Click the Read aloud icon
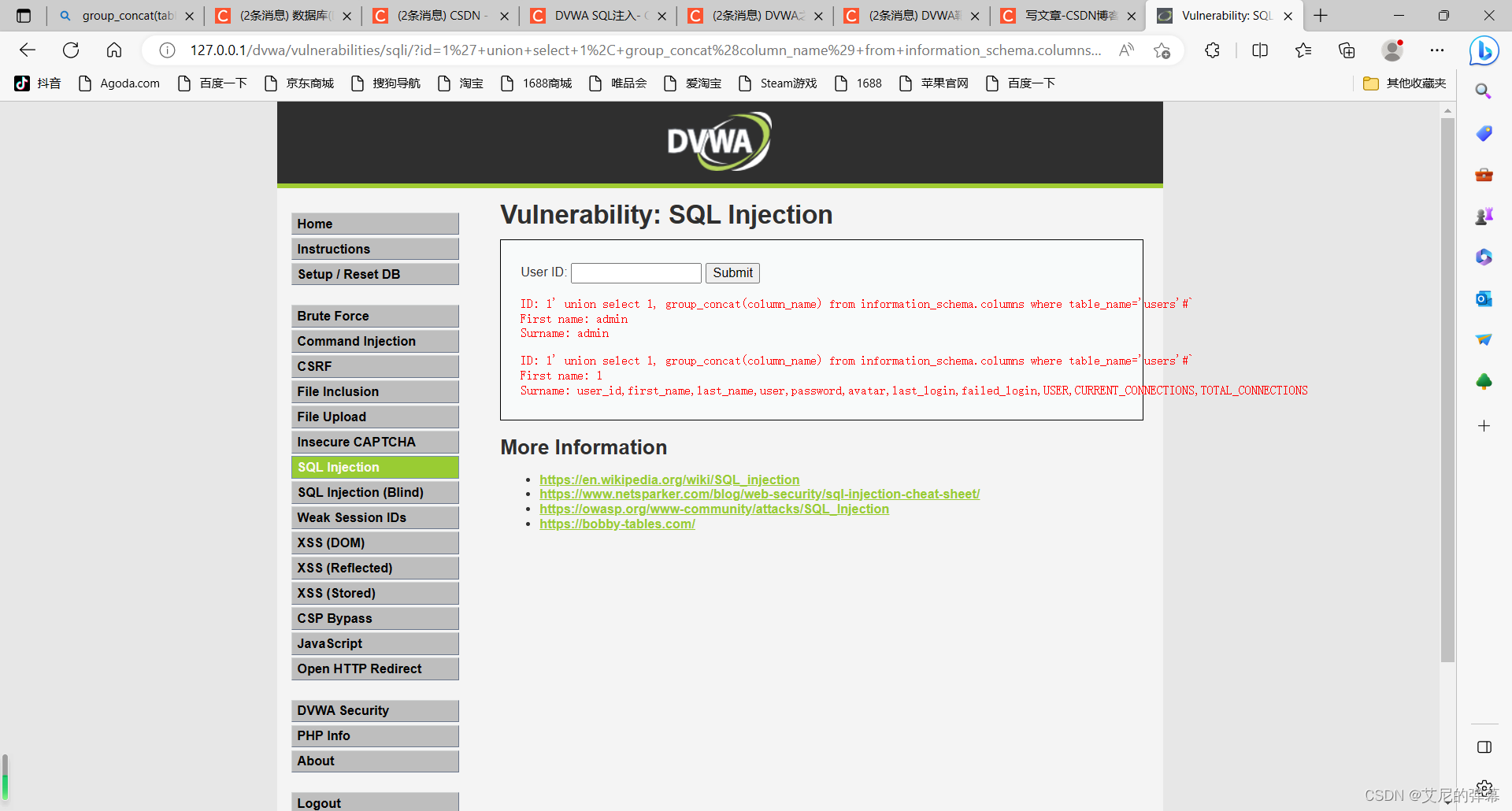Screen dimensions: 1512x811 tap(1127, 50)
